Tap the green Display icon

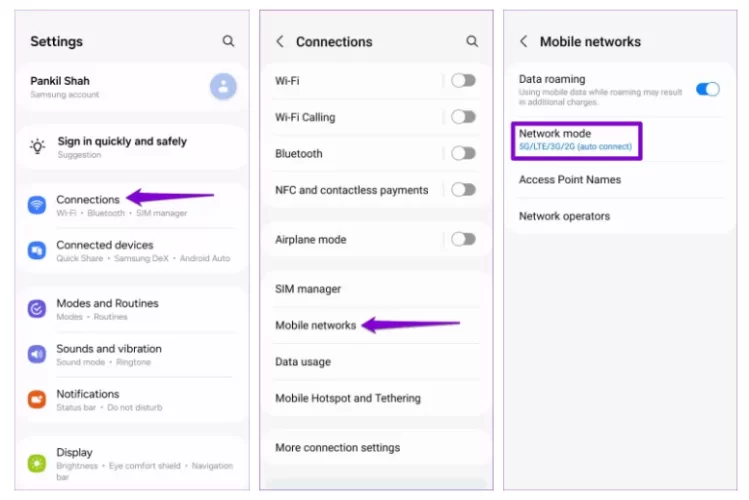(x=37, y=463)
